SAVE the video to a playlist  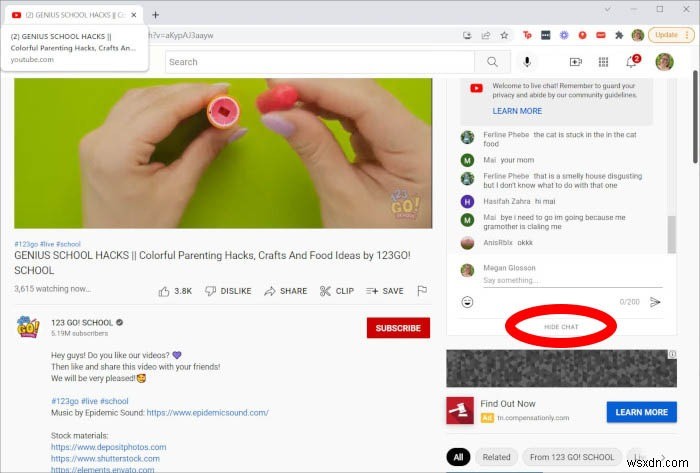(384, 291)
